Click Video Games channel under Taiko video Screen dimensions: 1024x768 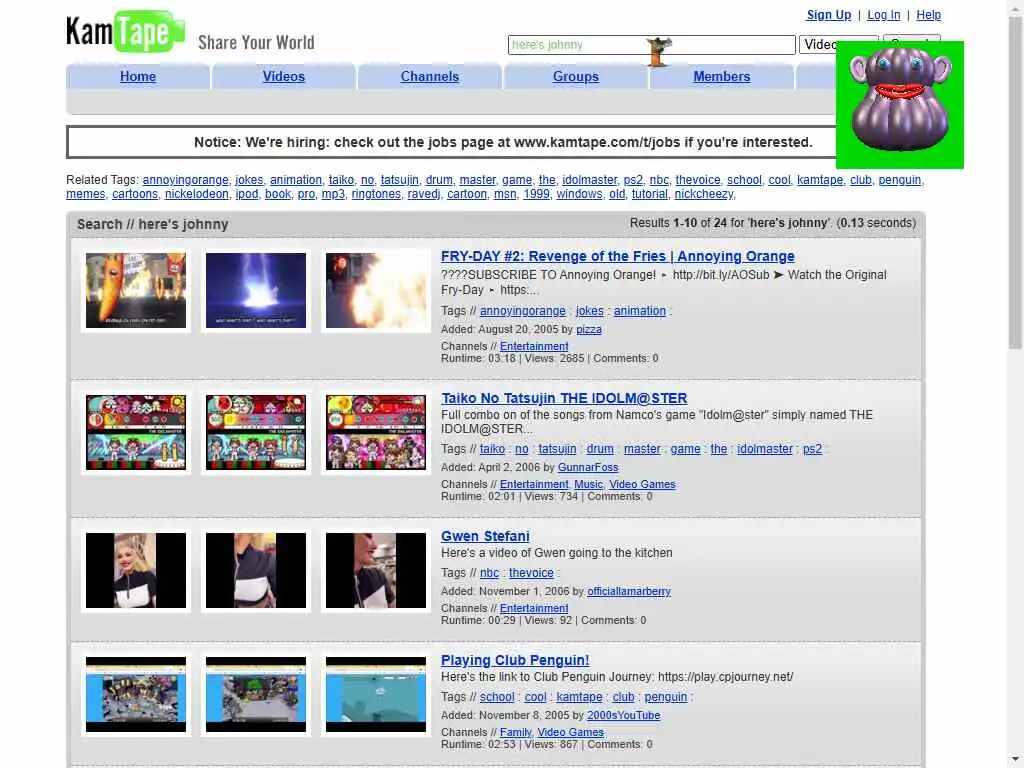tap(643, 485)
